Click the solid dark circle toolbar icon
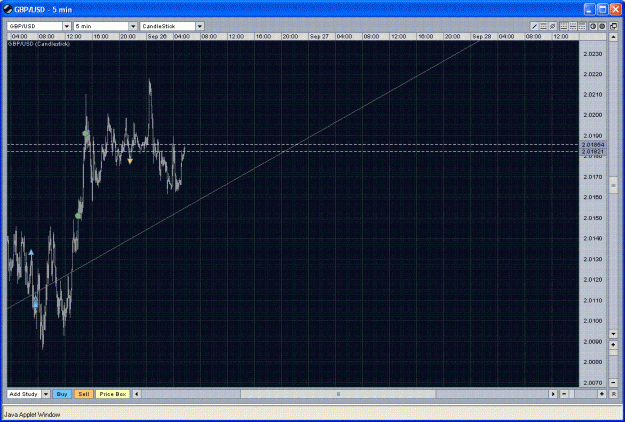 coord(602,27)
